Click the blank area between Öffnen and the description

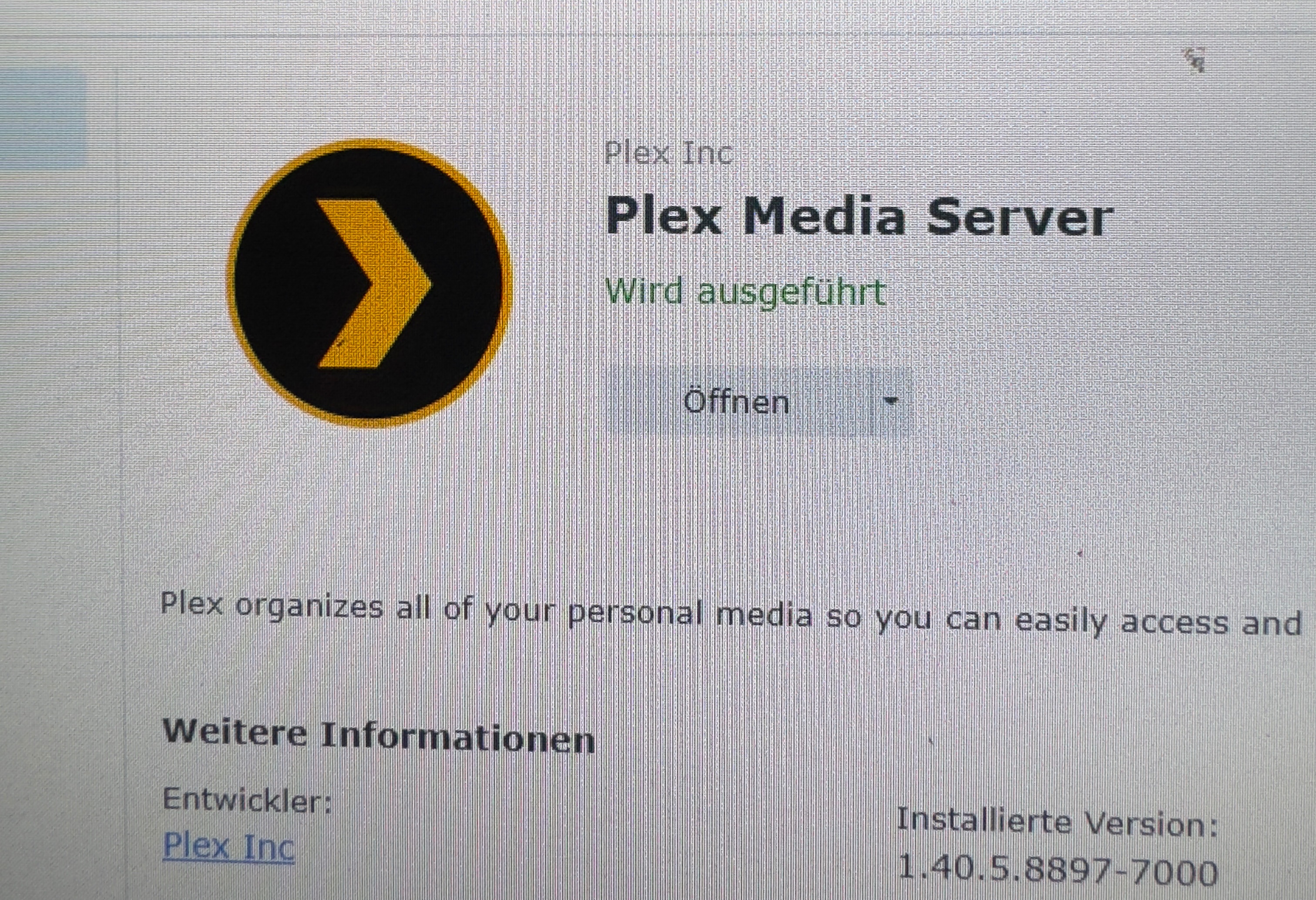[x=736, y=510]
